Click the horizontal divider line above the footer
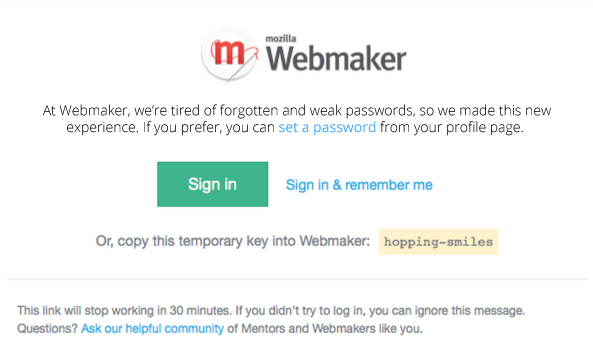This screenshot has height=360, width=593. (297, 279)
